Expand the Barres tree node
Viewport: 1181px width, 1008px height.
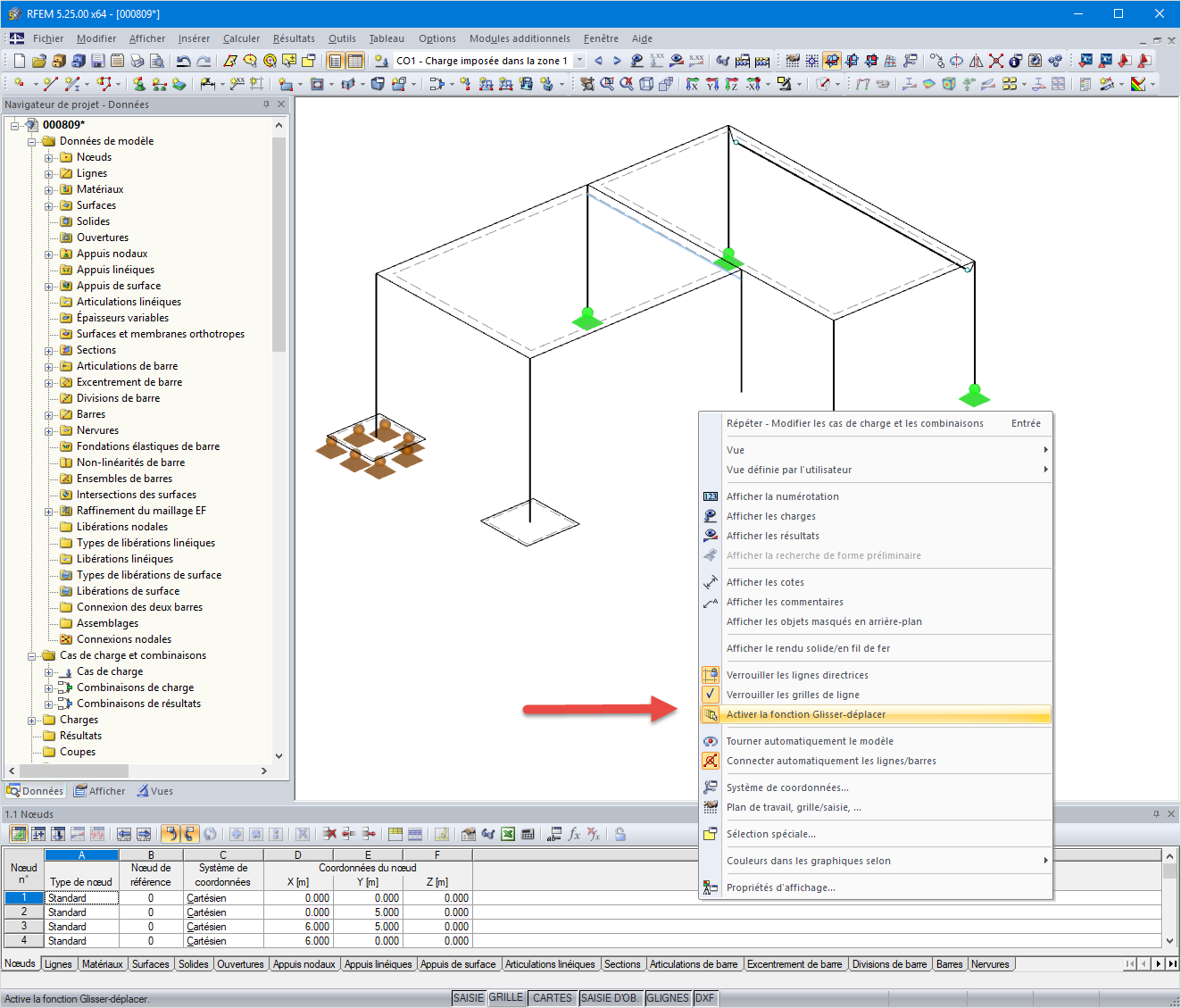coord(49,414)
